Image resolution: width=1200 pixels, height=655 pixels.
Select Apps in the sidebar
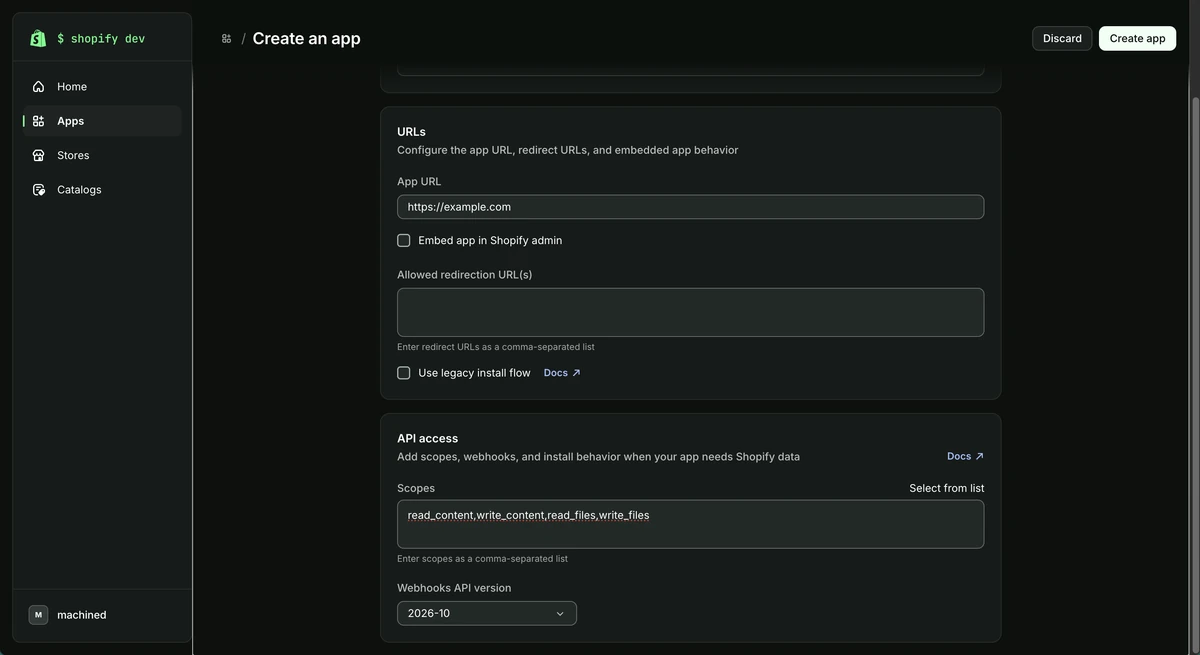pos(102,121)
